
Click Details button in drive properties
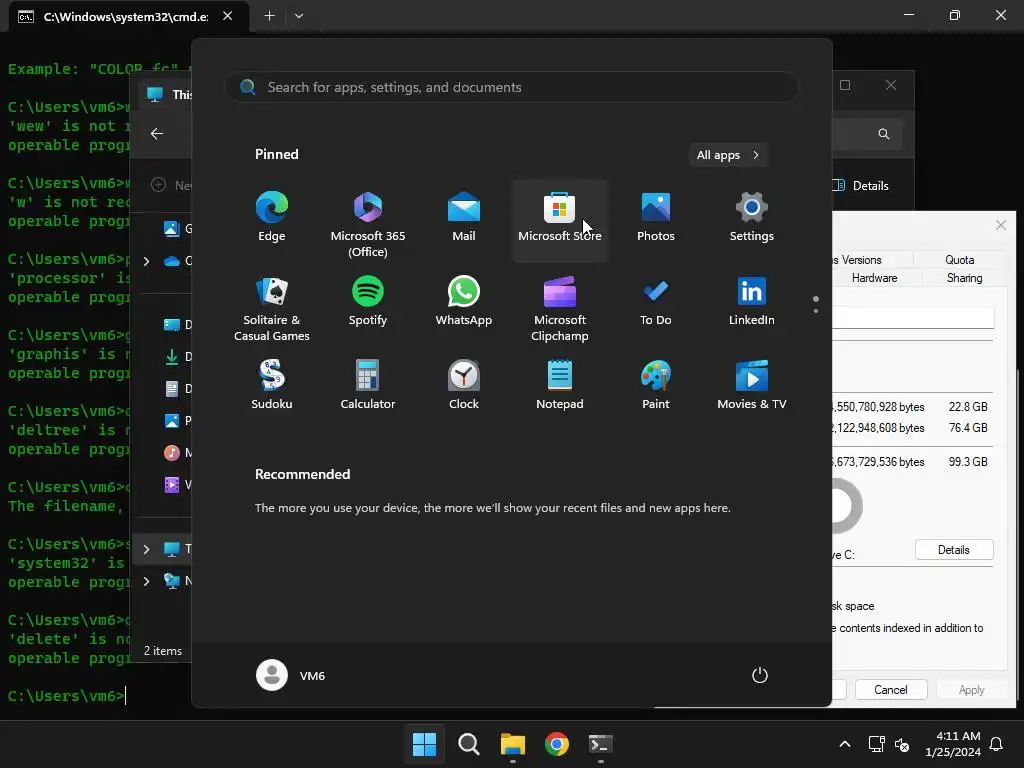coord(953,550)
